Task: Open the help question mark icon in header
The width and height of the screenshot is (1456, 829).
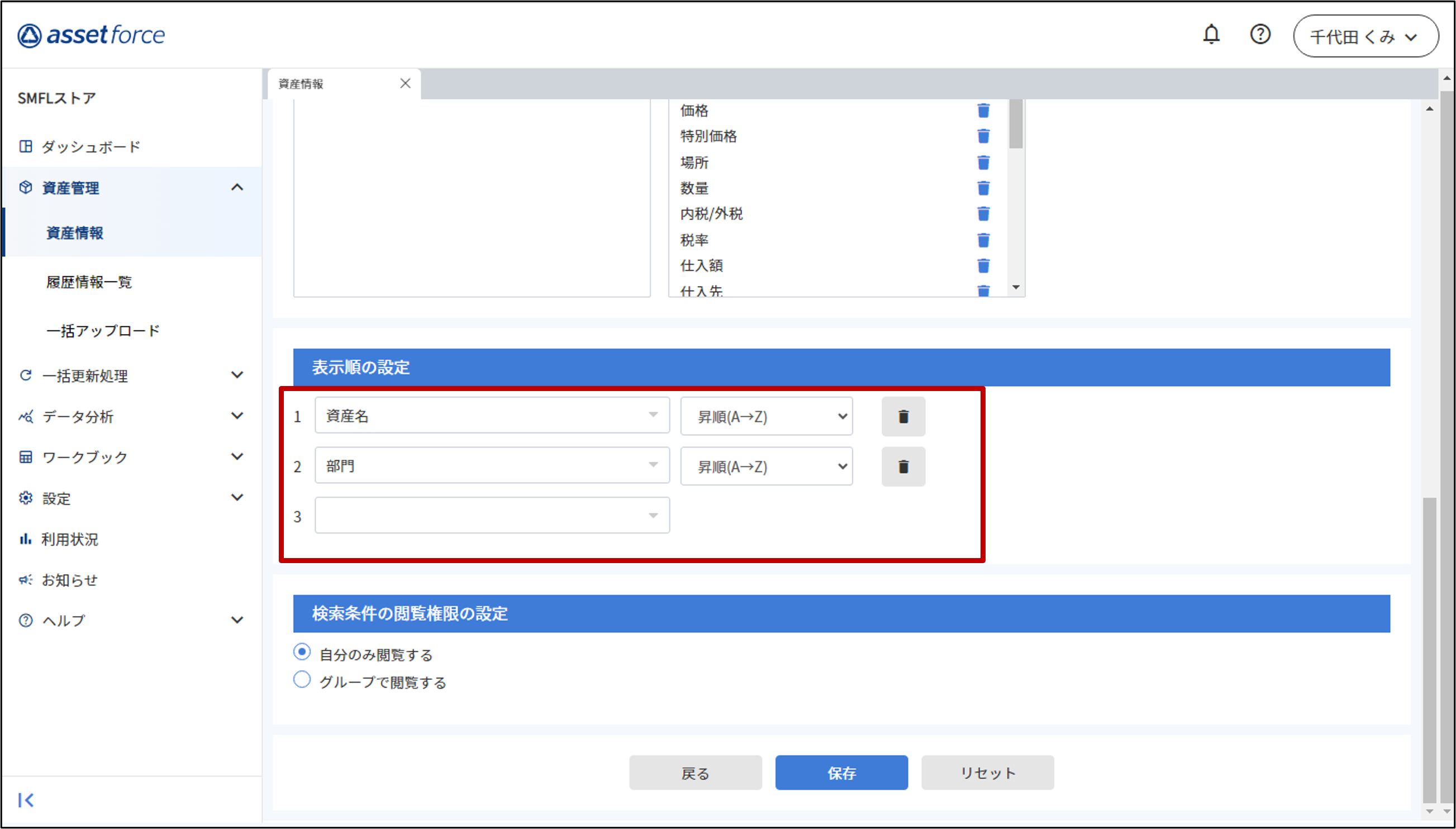Action: point(1259,35)
